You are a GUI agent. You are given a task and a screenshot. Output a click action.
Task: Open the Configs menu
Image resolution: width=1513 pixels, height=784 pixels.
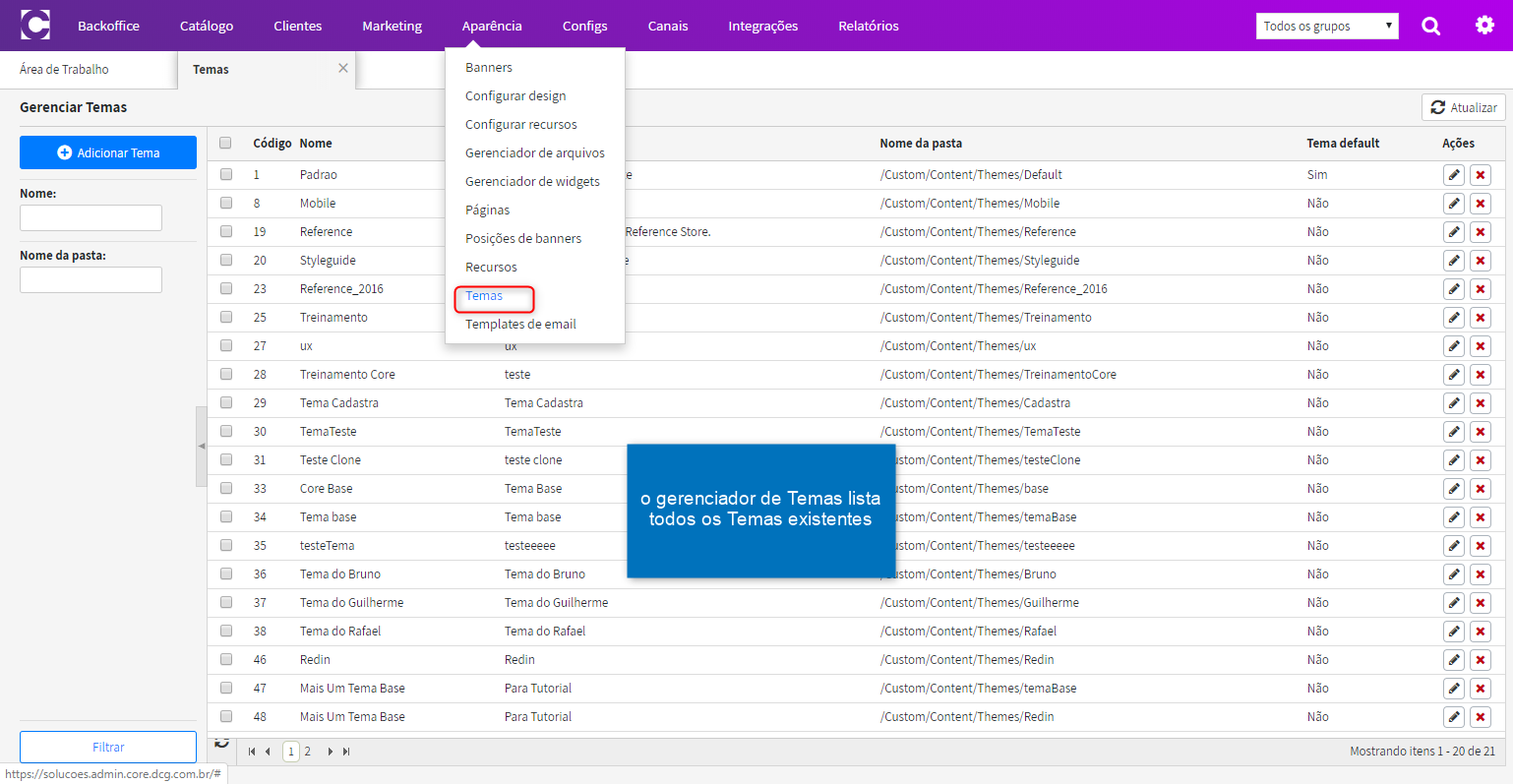[584, 26]
